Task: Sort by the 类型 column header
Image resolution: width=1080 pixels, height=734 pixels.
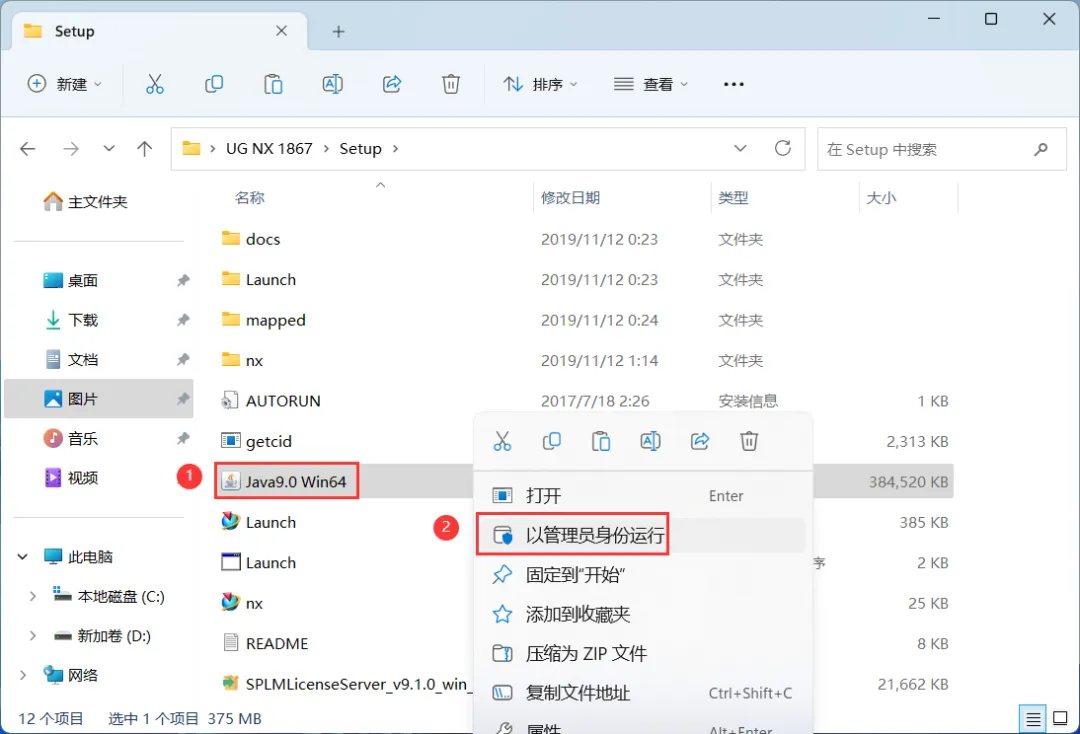Action: point(733,198)
